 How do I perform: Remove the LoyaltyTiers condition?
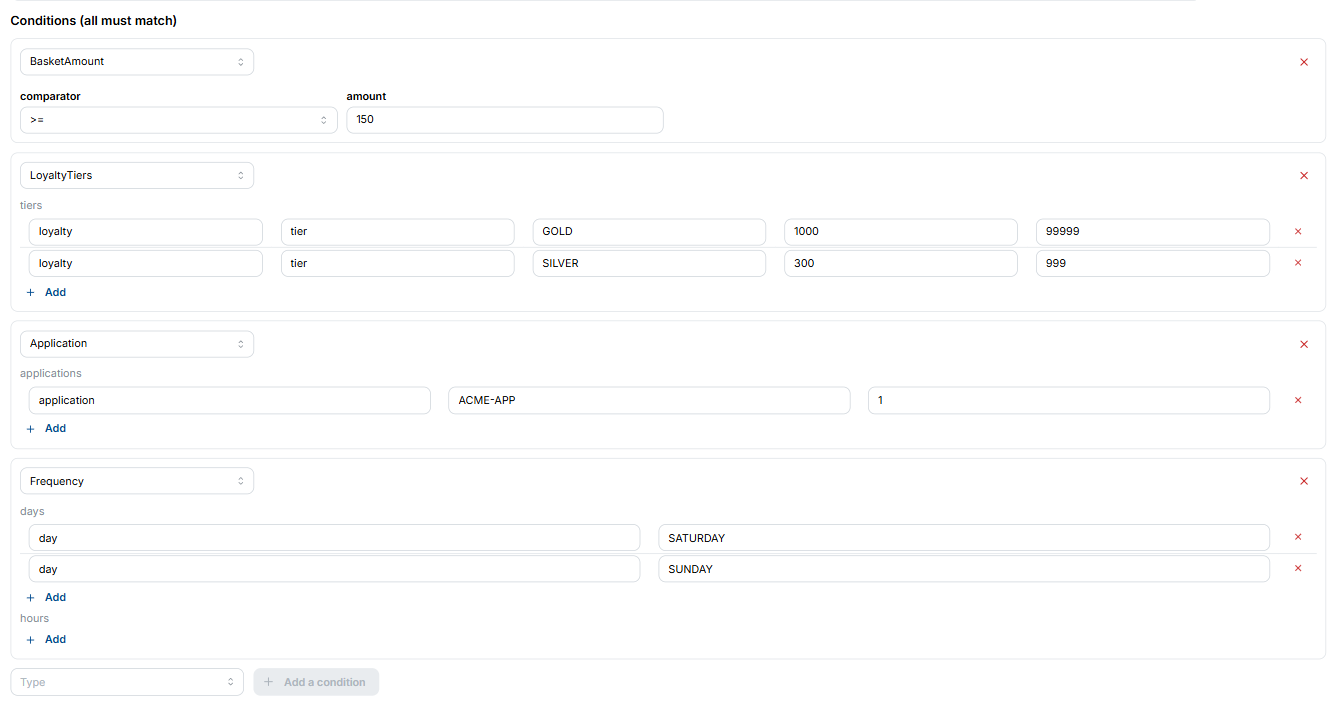click(1303, 176)
